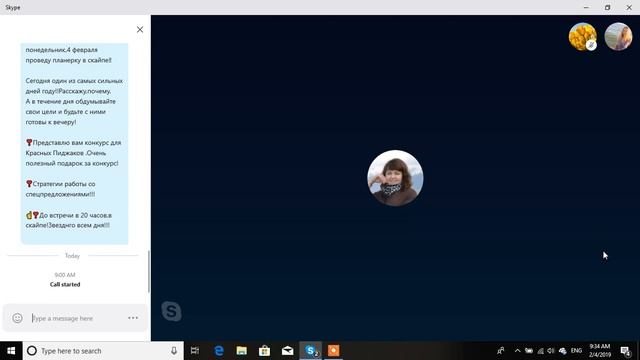
Task: Open the emoji picker in chat
Action: coord(17,318)
